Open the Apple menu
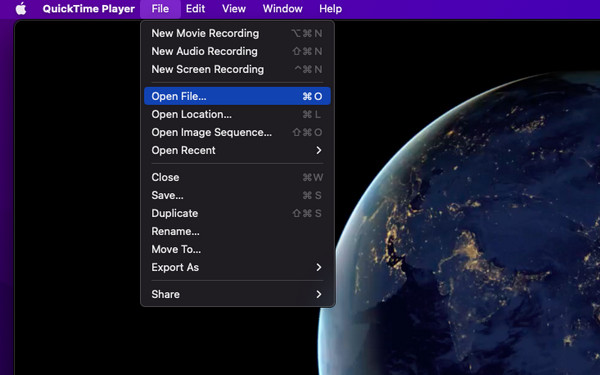This screenshot has width=600, height=375. click(21, 8)
